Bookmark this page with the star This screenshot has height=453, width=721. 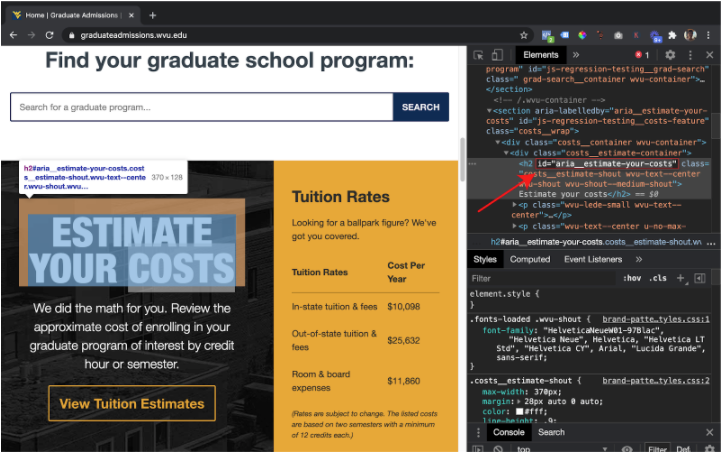pos(524,35)
